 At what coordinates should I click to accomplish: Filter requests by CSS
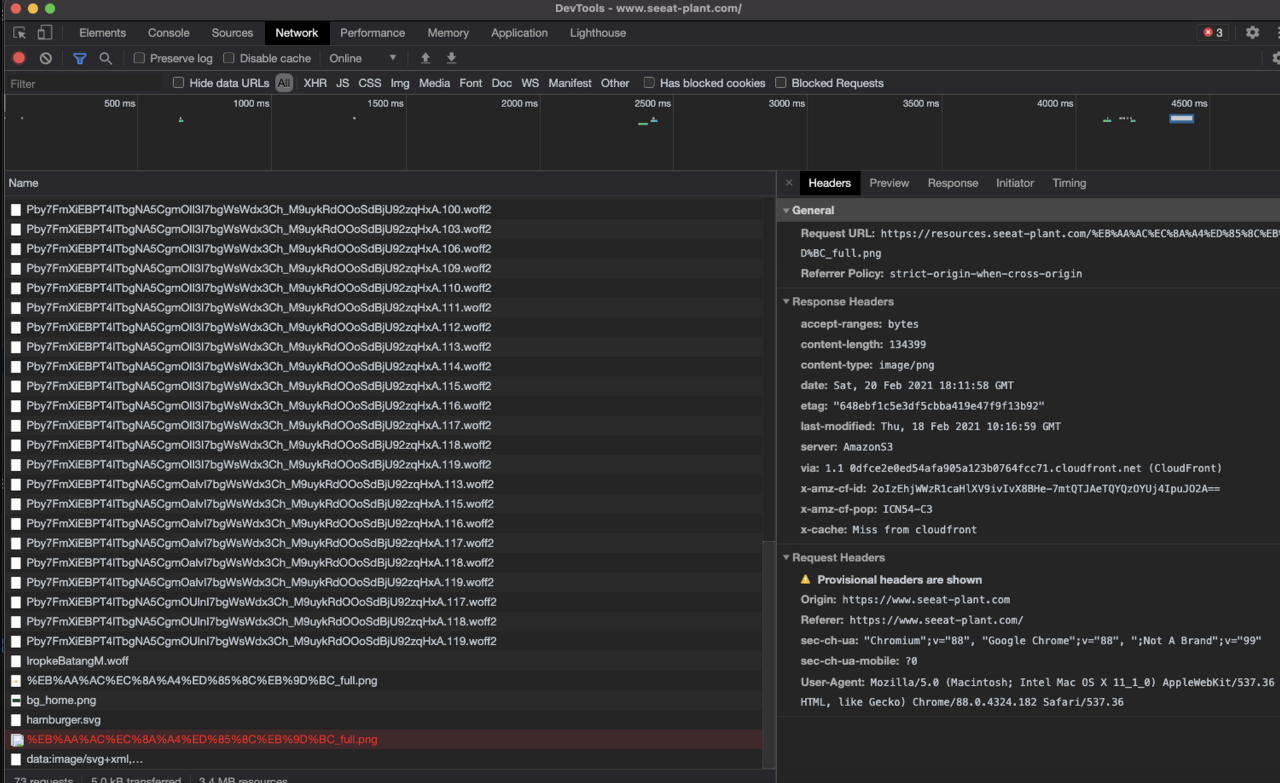coord(370,83)
